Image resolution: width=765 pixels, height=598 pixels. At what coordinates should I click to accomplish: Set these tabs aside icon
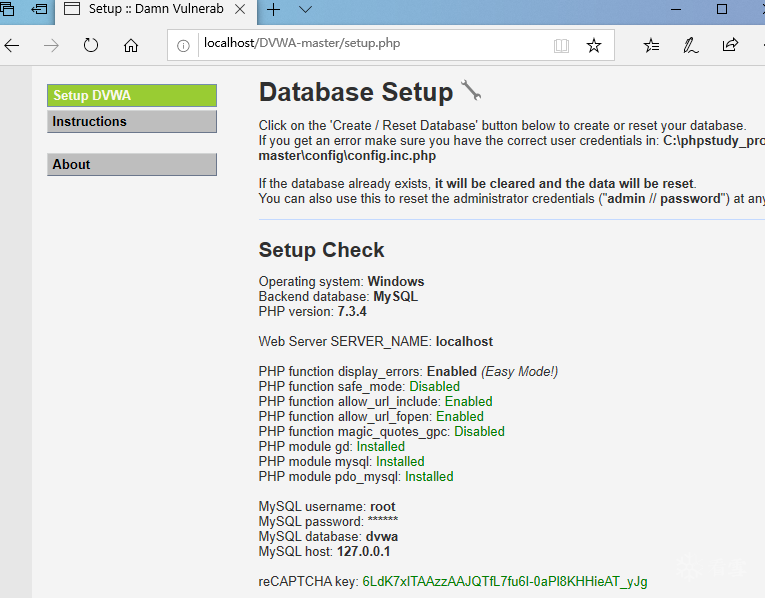39,9
